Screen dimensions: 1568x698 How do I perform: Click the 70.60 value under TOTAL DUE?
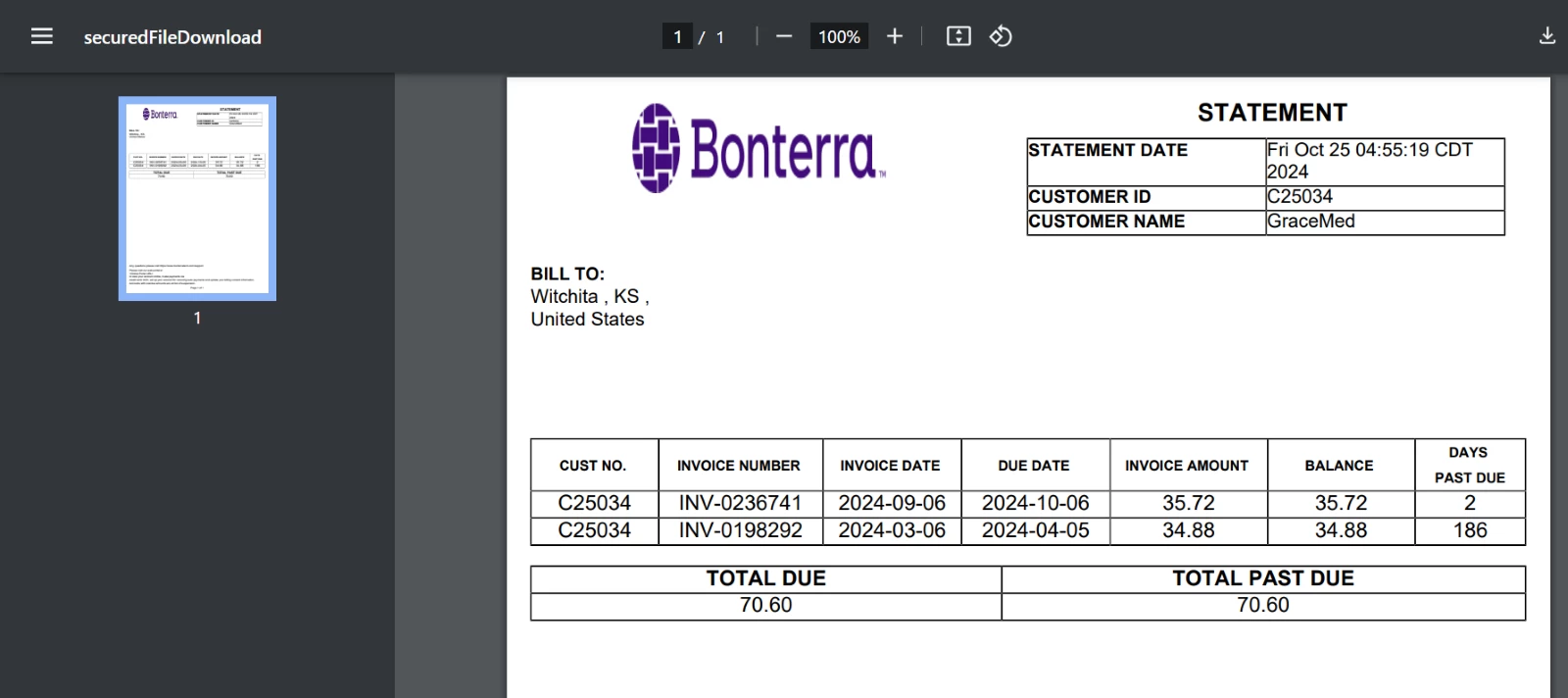[x=766, y=605]
